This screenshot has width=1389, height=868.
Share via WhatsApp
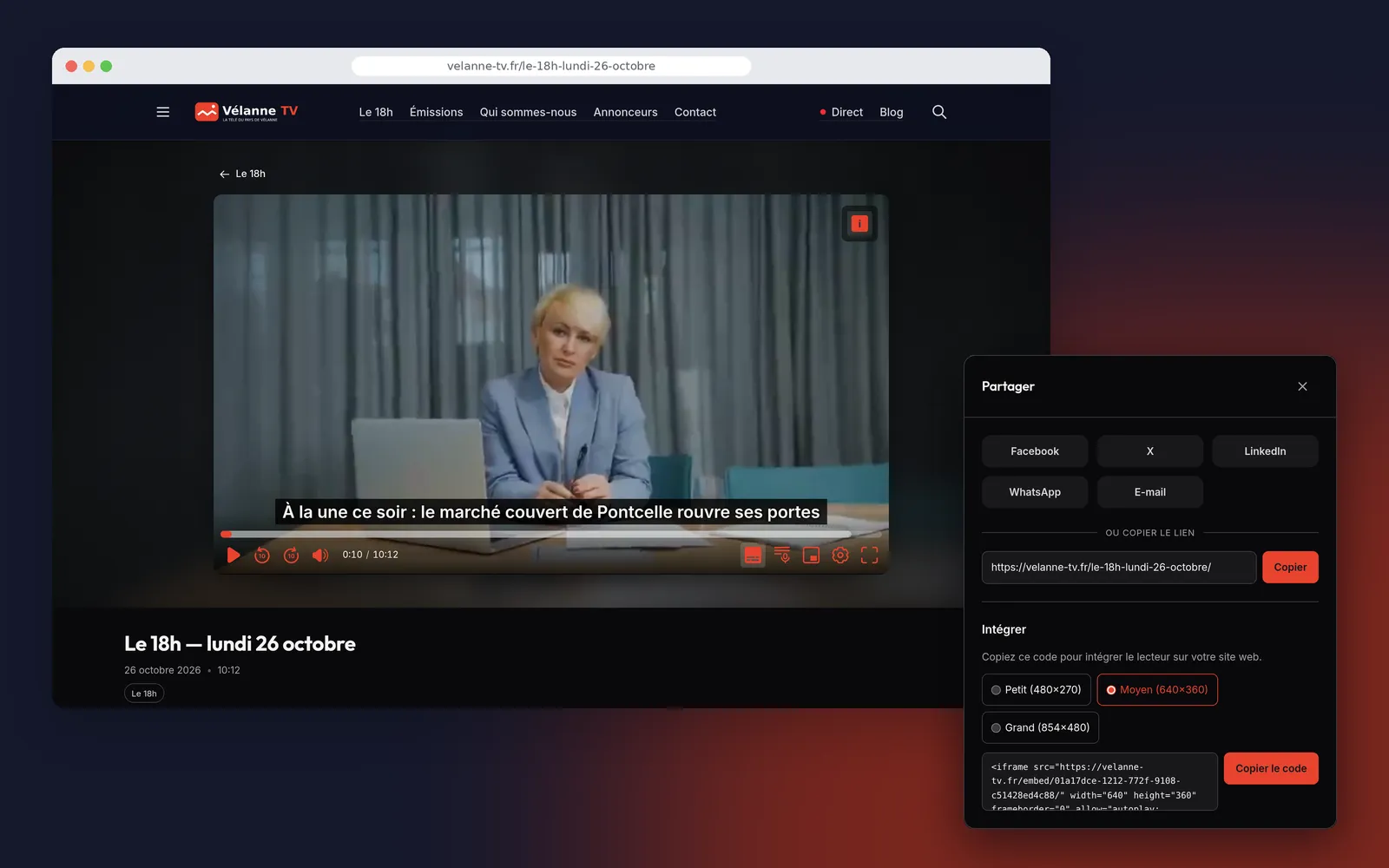tap(1035, 492)
